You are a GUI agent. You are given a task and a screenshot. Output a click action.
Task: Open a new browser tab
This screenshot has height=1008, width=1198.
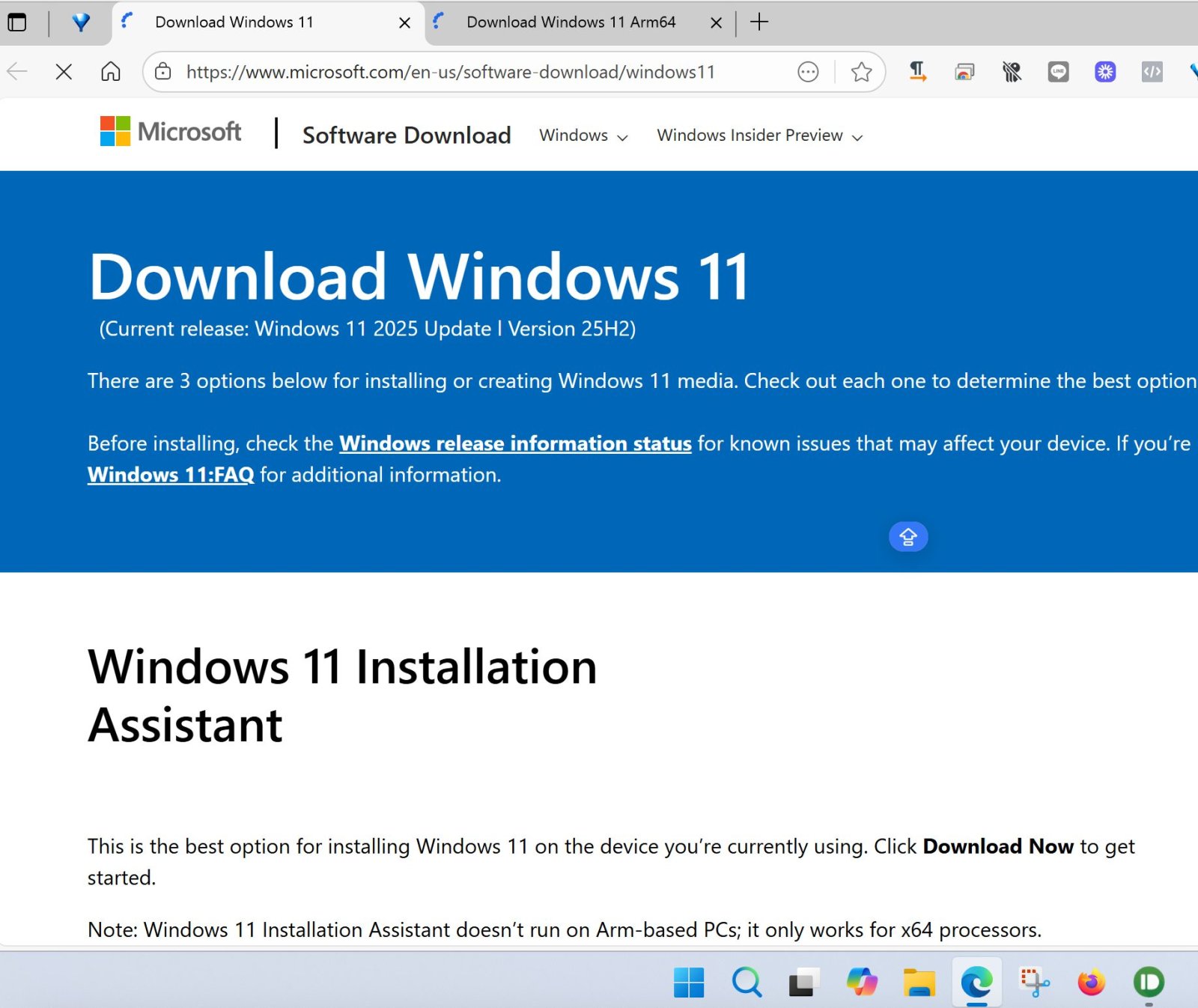759,22
